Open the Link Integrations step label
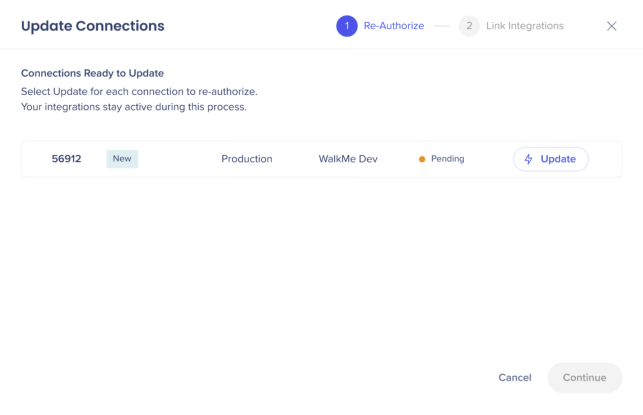The height and width of the screenshot is (415, 643). pos(524,26)
